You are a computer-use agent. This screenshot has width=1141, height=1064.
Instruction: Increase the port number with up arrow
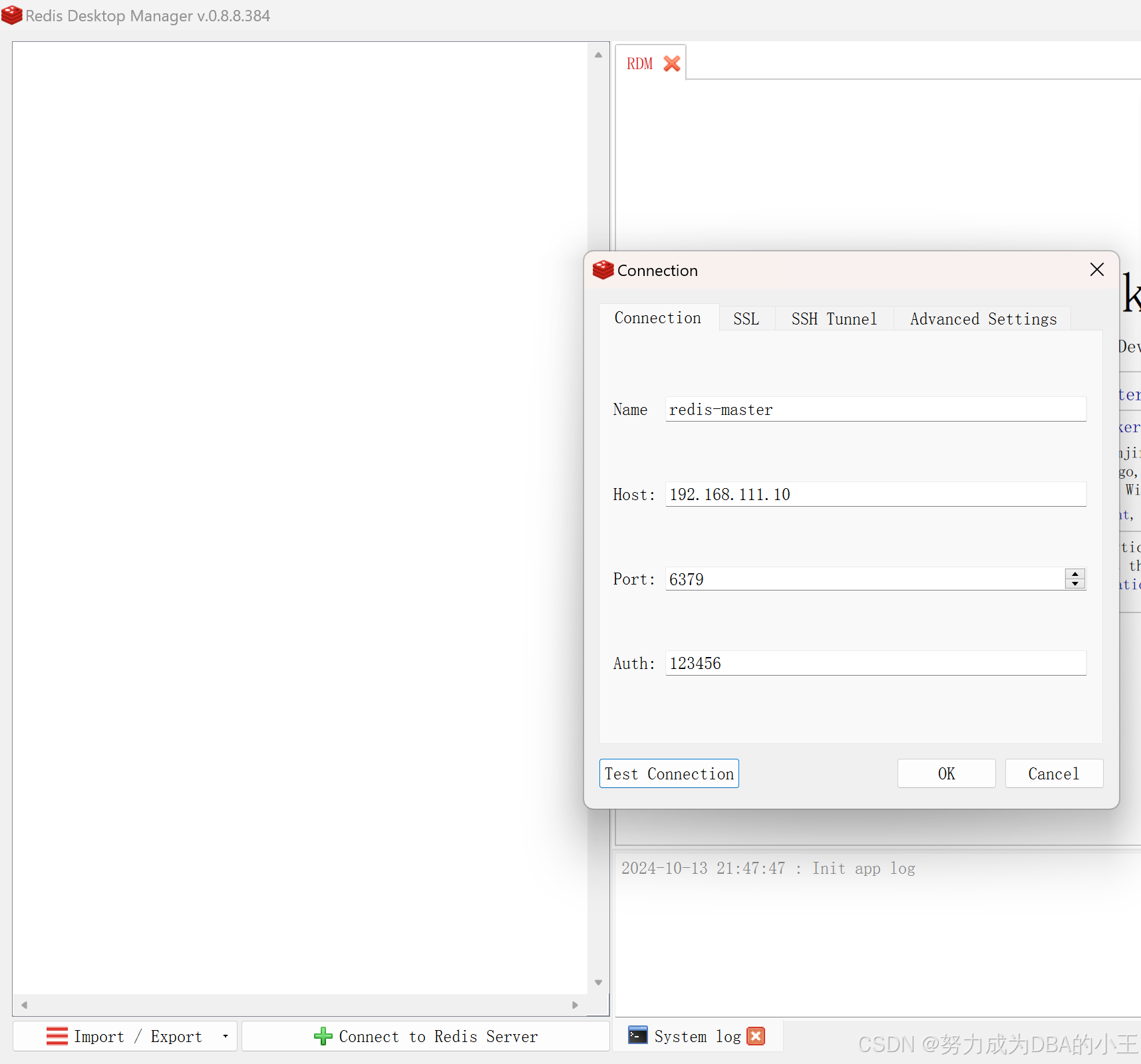1075,574
